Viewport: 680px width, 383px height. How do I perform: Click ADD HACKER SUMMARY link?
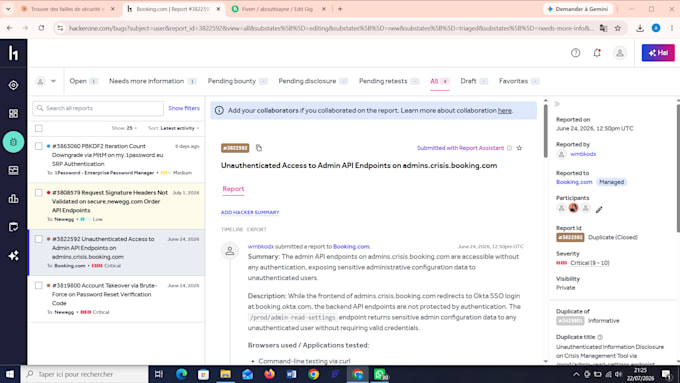coord(250,212)
